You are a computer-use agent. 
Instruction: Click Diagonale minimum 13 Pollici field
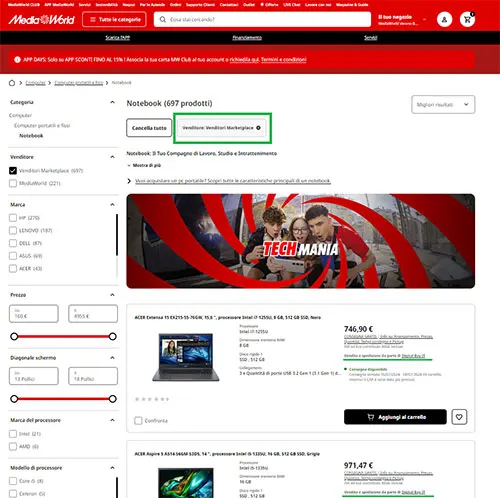click(34, 376)
